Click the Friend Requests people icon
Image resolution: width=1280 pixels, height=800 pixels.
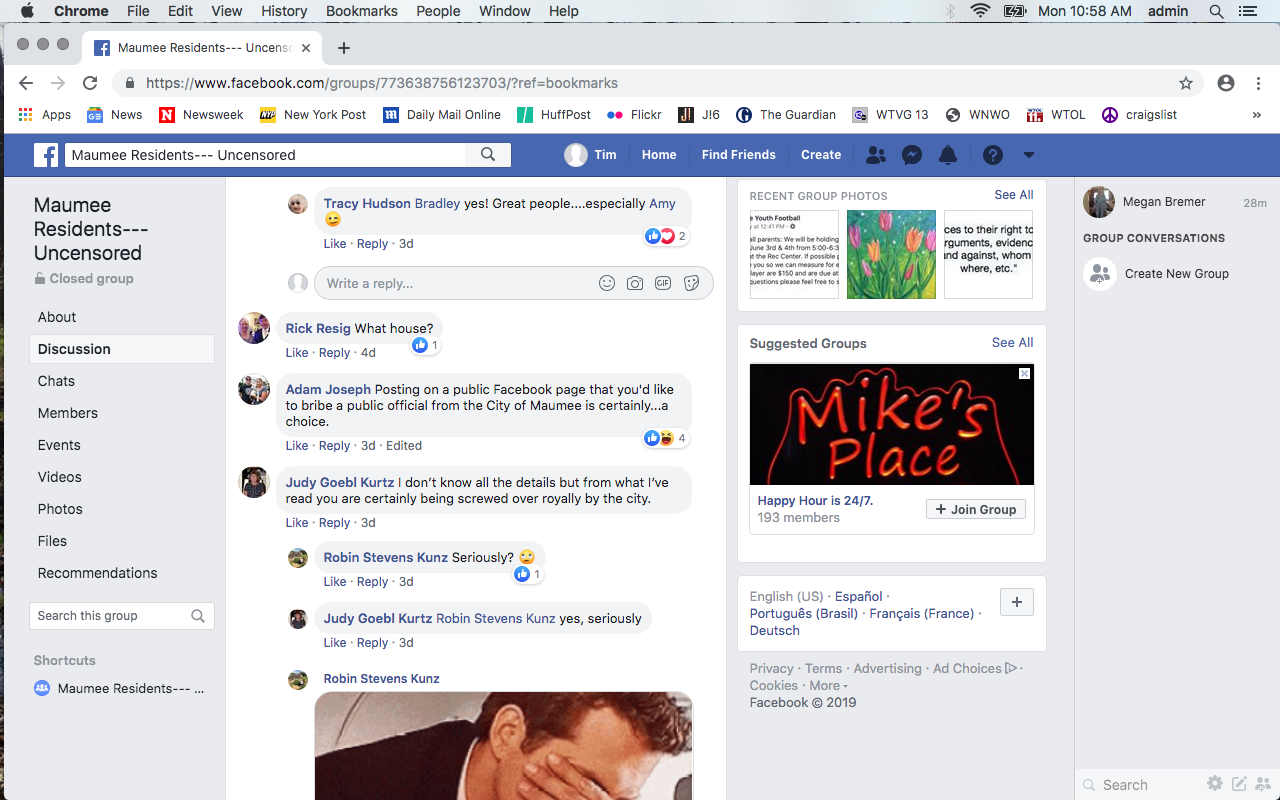(x=875, y=155)
